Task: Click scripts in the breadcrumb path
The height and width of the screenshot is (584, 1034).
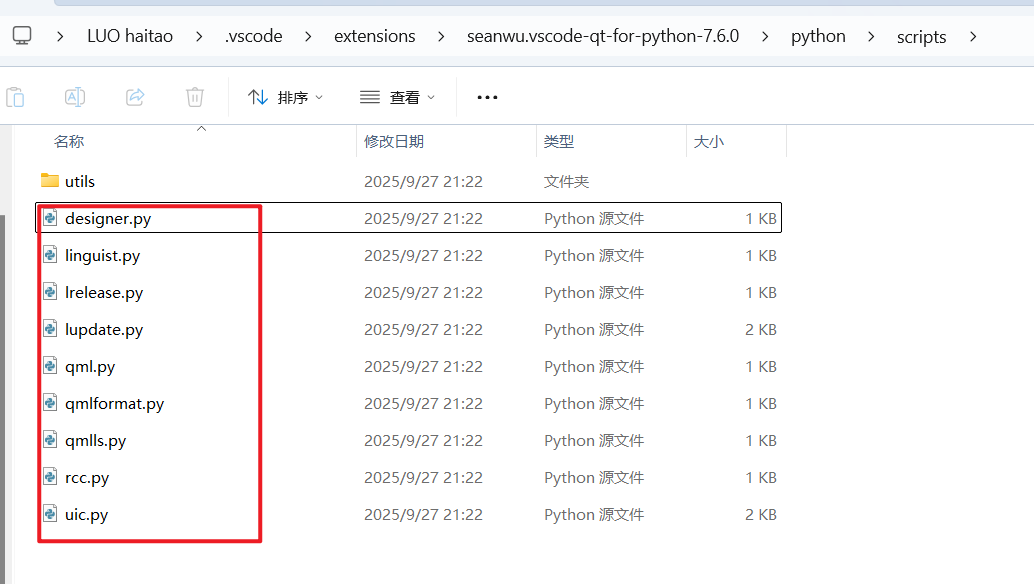Action: pos(921,37)
